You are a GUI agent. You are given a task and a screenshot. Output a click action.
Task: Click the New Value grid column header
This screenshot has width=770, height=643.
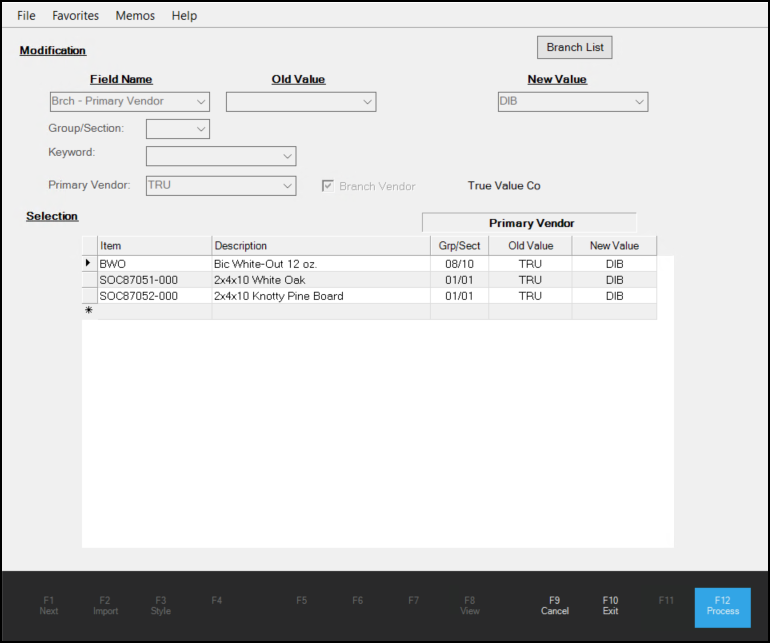[614, 246]
